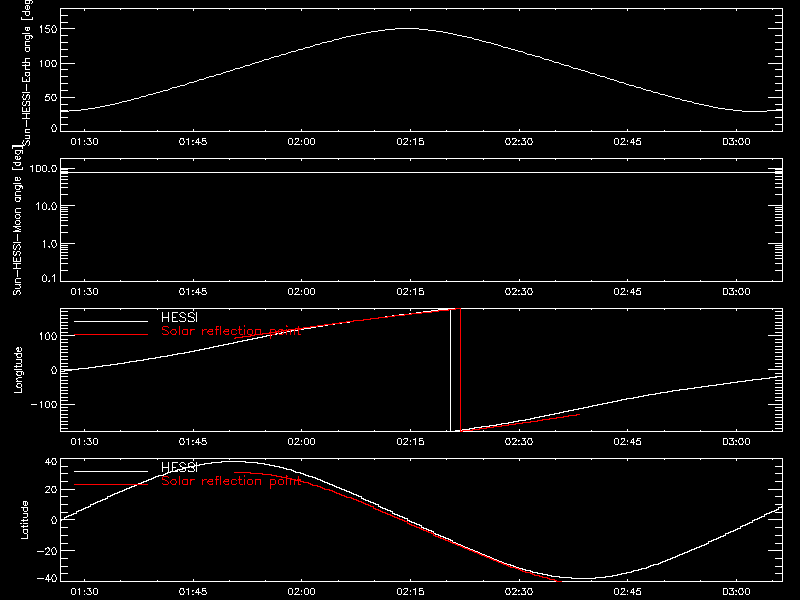Click red legend line in Latitude panel
Screen dimensions: 800x600
[111, 485]
